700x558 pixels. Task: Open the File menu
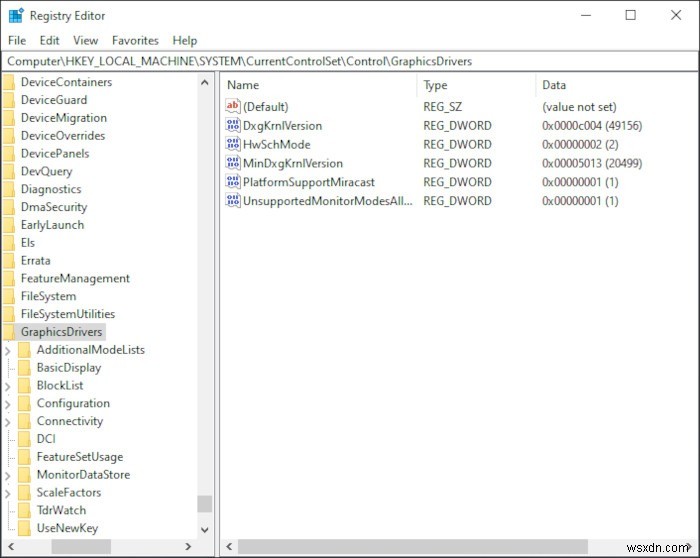pos(17,41)
